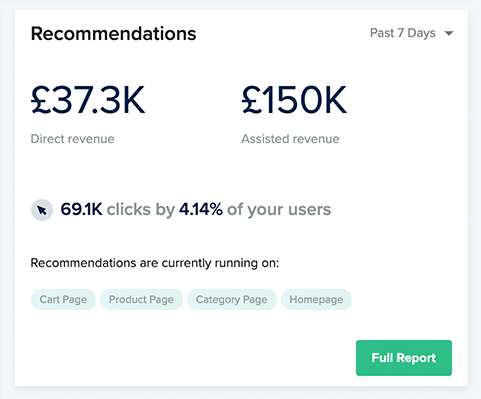Viewport: 481px width, 399px height.
Task: Click the words 'of your users'
Action: click(x=279, y=210)
